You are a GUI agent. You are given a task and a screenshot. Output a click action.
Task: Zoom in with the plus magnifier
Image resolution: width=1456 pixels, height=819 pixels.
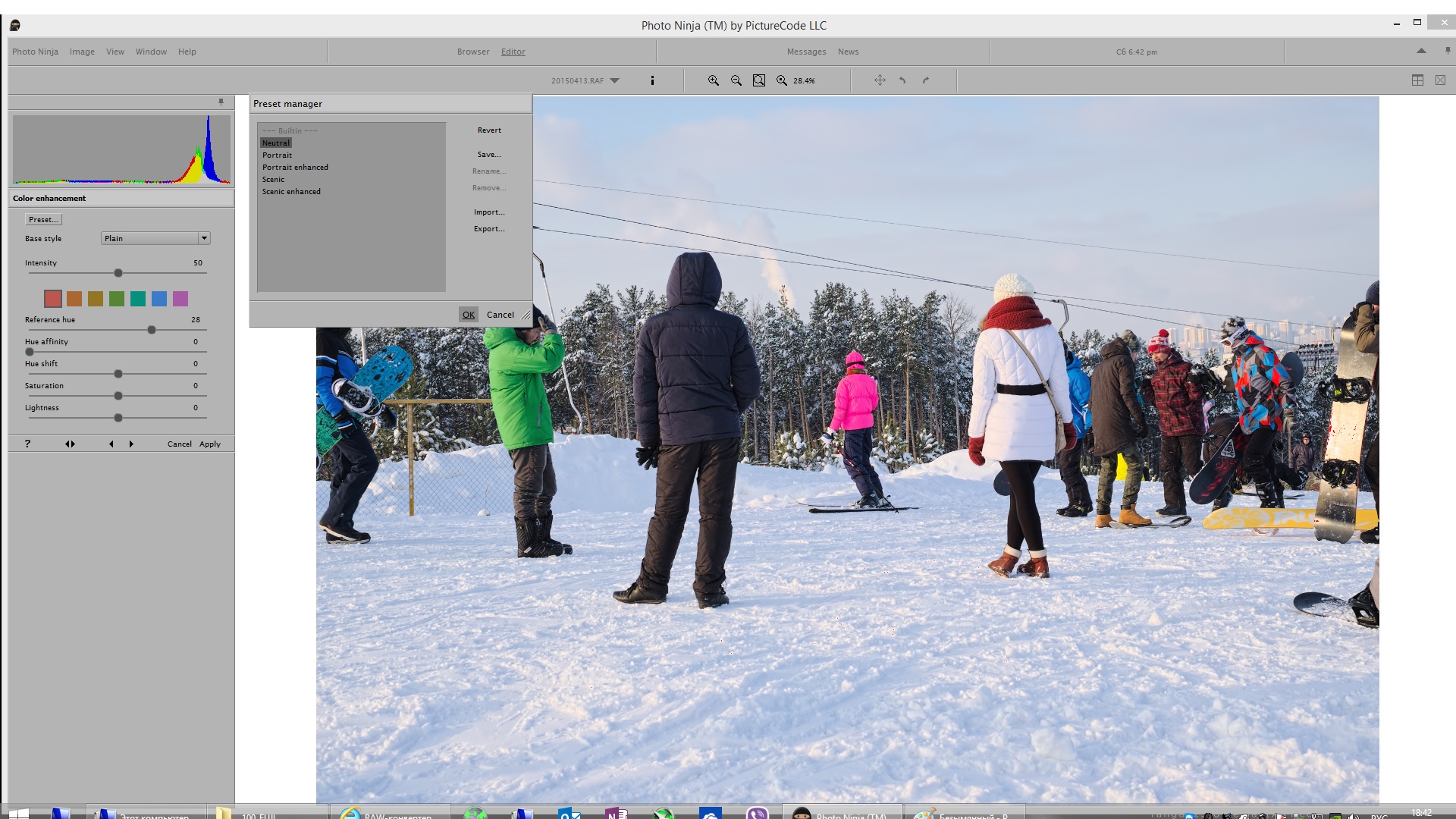[x=714, y=80]
